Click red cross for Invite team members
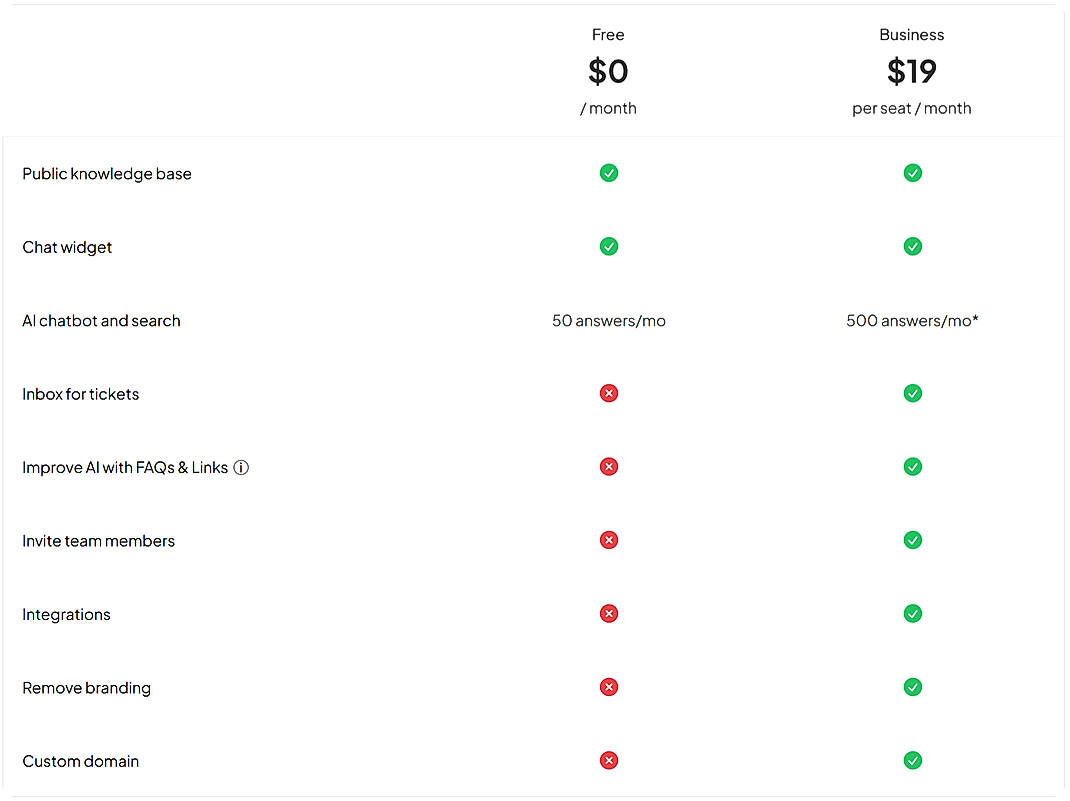 609,540
